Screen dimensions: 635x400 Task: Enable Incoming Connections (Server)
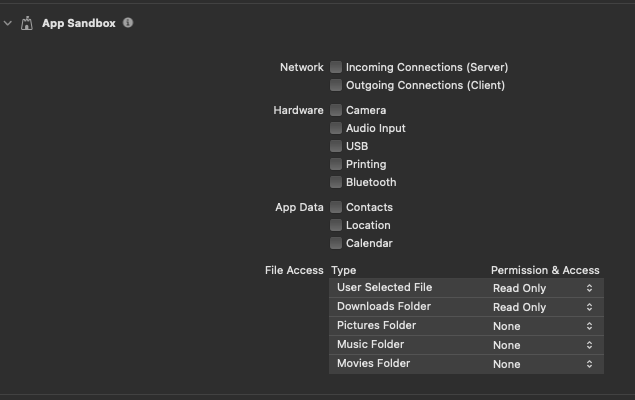[336, 67]
